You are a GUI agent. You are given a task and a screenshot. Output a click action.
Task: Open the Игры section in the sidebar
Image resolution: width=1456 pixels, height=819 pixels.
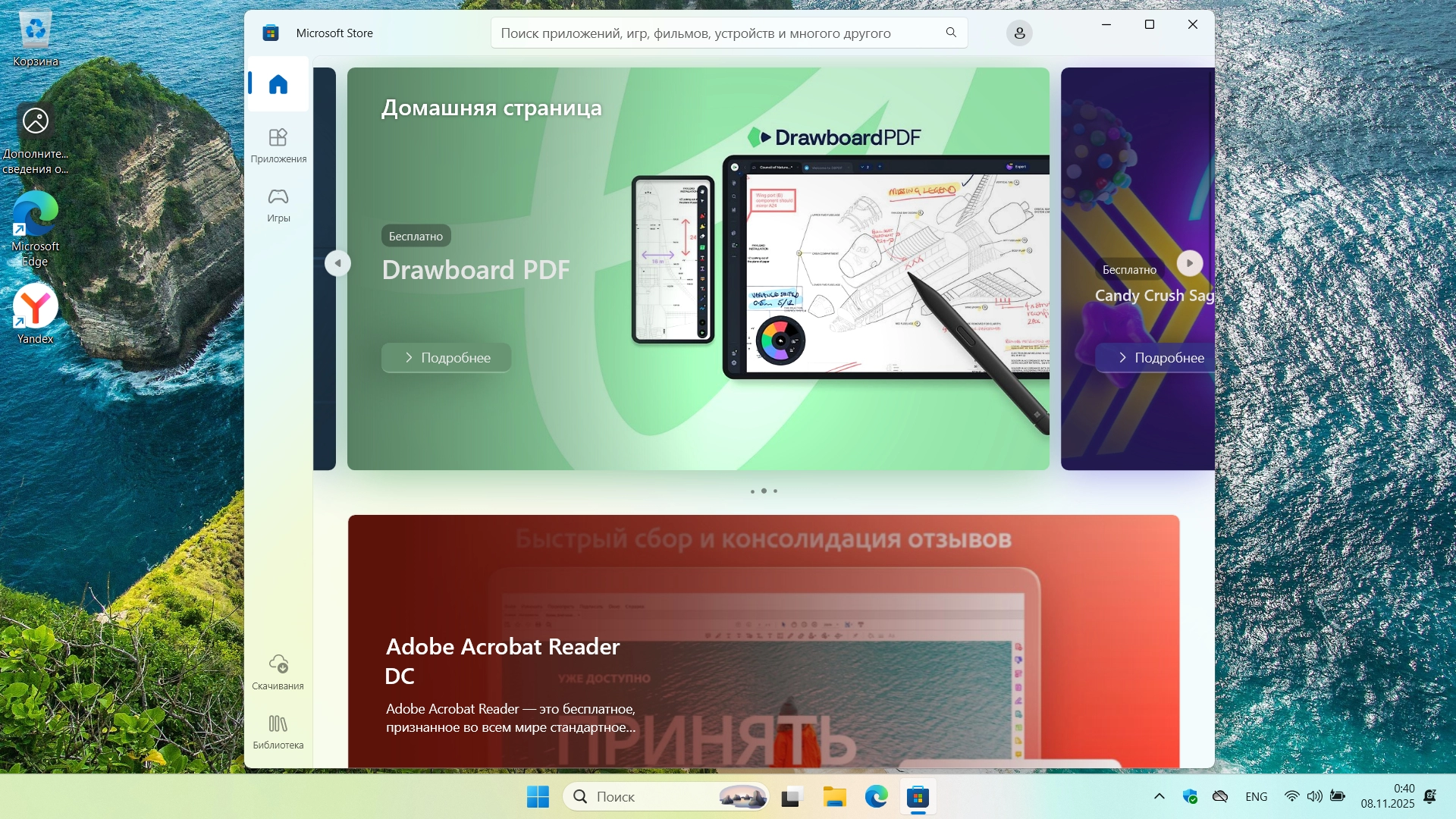(x=278, y=205)
